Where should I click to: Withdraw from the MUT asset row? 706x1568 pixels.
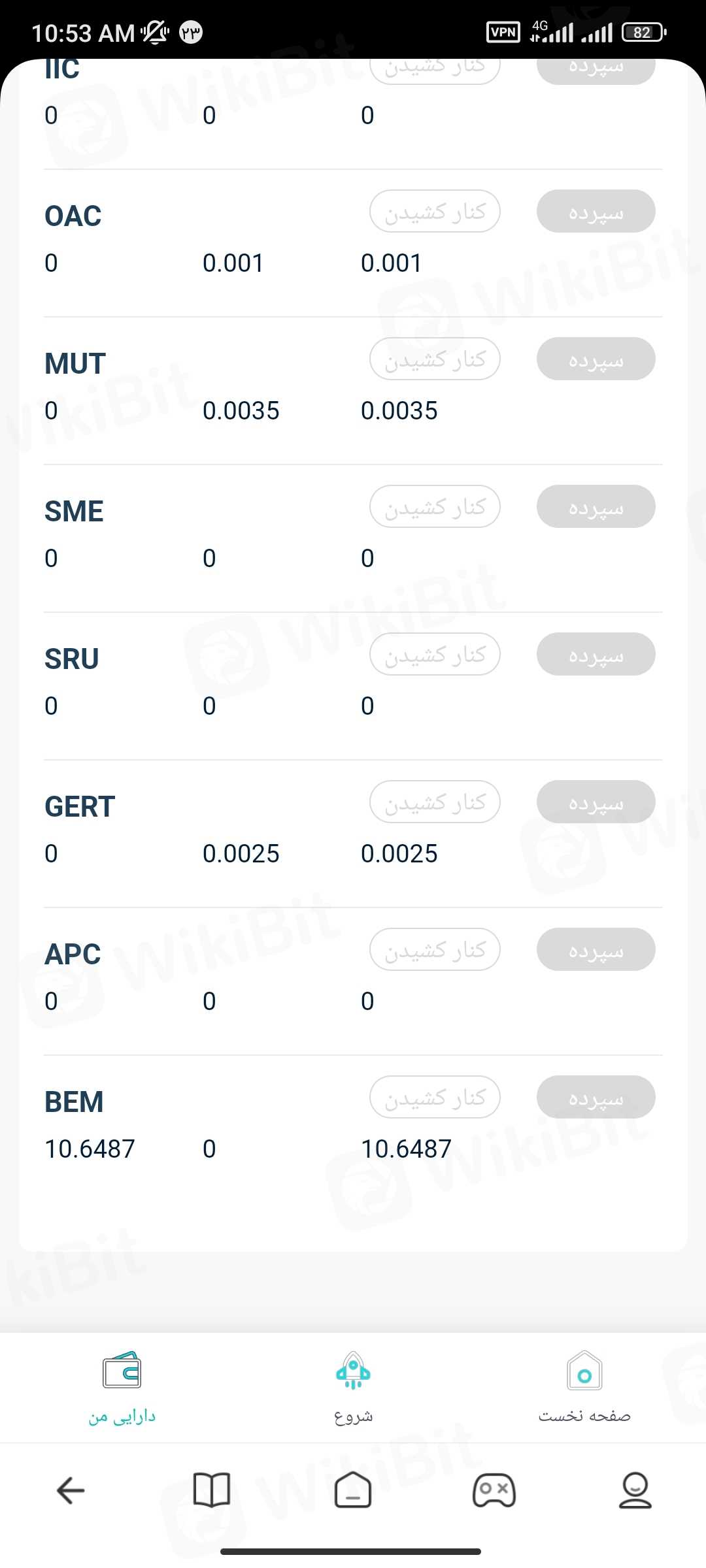point(435,359)
